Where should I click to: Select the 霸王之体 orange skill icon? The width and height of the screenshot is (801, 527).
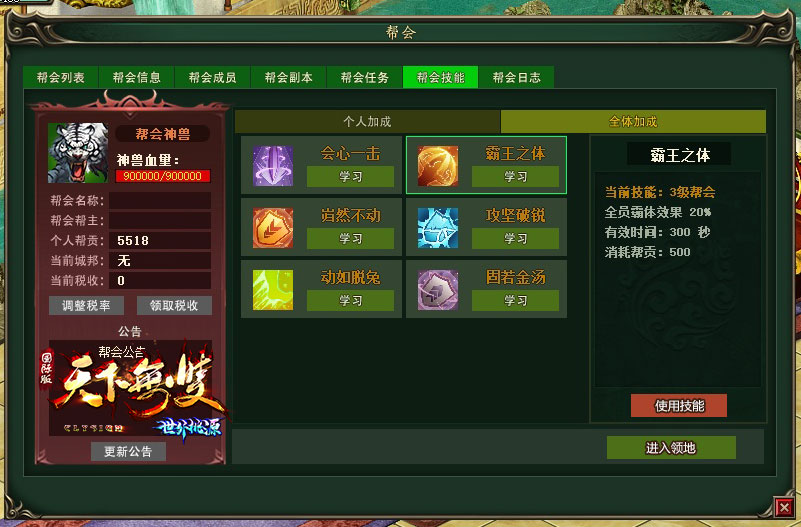pos(438,166)
